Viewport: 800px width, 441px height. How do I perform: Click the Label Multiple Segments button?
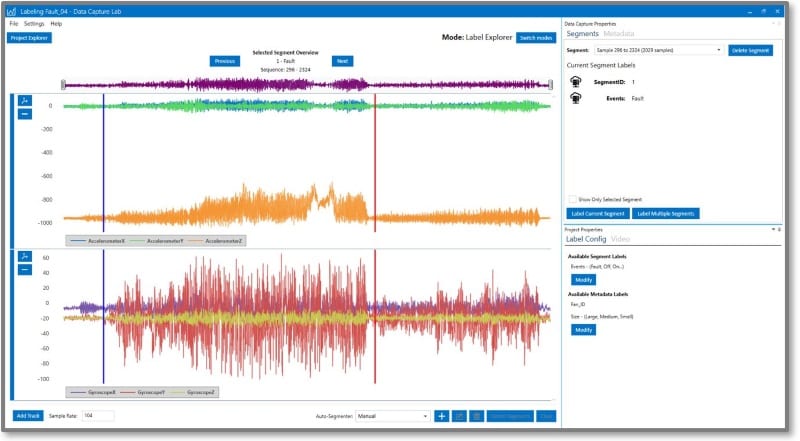[x=665, y=213]
